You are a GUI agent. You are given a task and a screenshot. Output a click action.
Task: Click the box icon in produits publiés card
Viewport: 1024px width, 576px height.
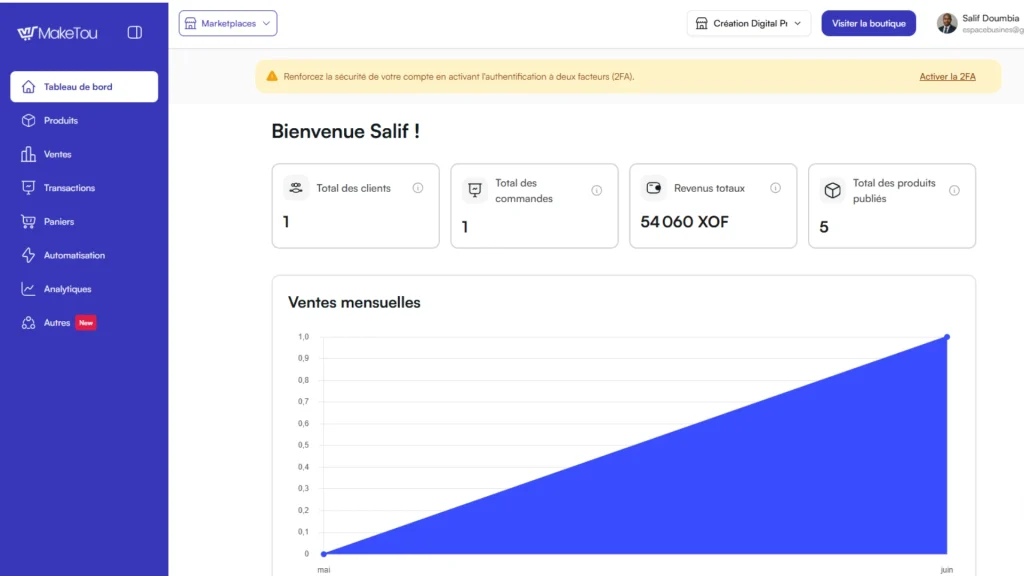(833, 190)
